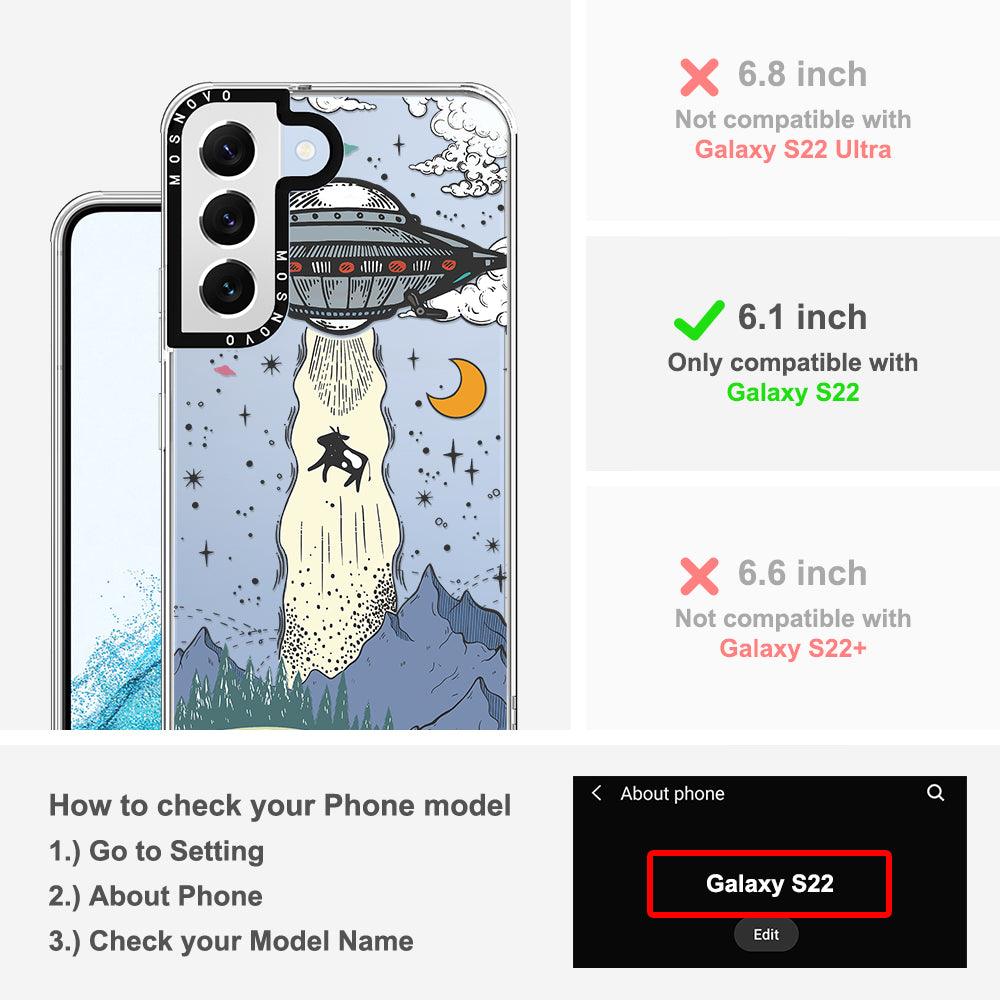Select the red-outlined Galaxy S22 name box
The image size is (1000, 1000).
pyautogui.click(x=769, y=884)
